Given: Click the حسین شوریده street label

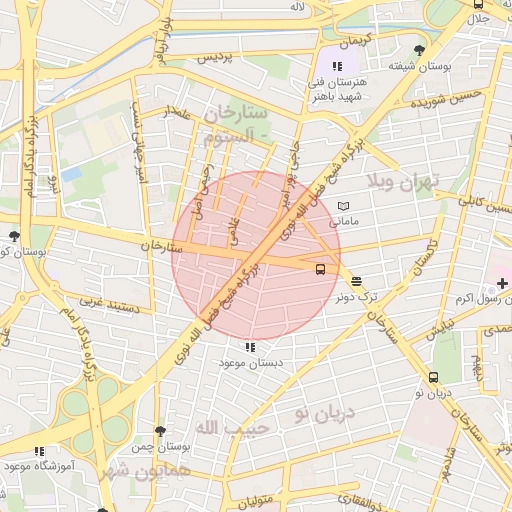Looking at the screenshot, I should 446,99.
